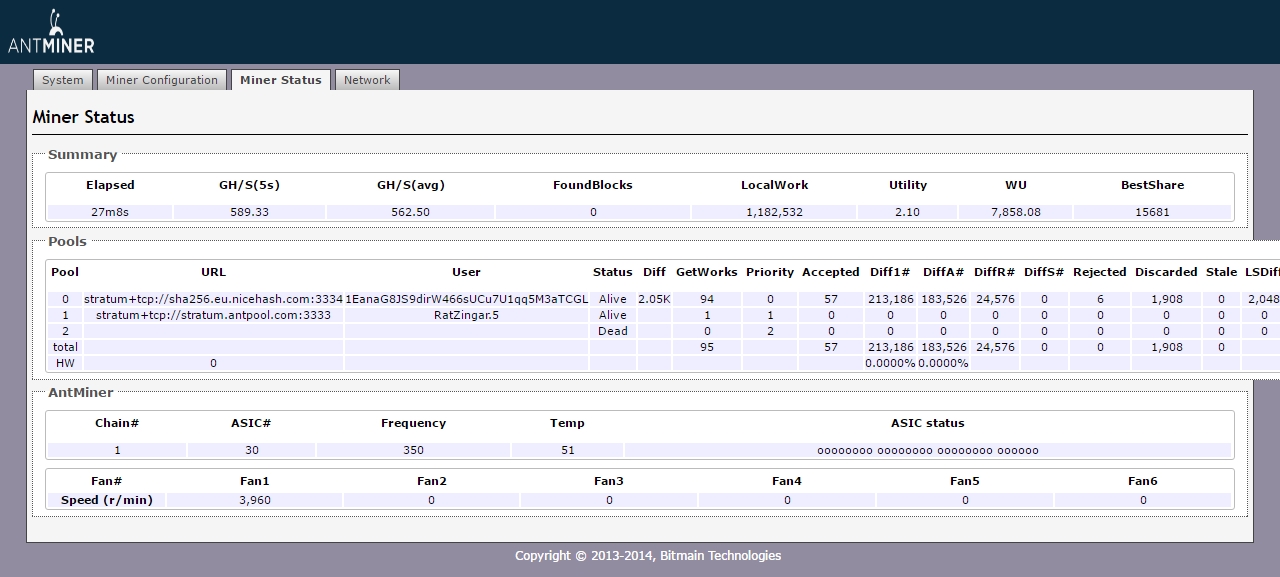Click the Dead status of pool 2
The height and width of the screenshot is (577, 1280).
[x=612, y=331]
